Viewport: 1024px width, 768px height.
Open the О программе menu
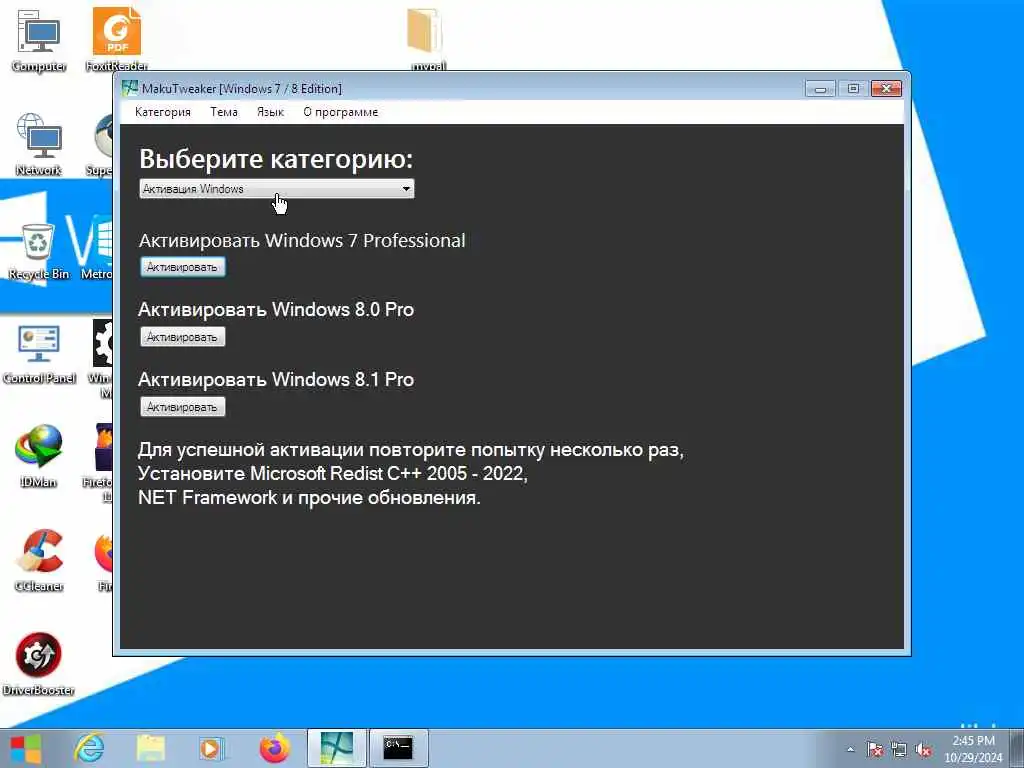point(340,112)
